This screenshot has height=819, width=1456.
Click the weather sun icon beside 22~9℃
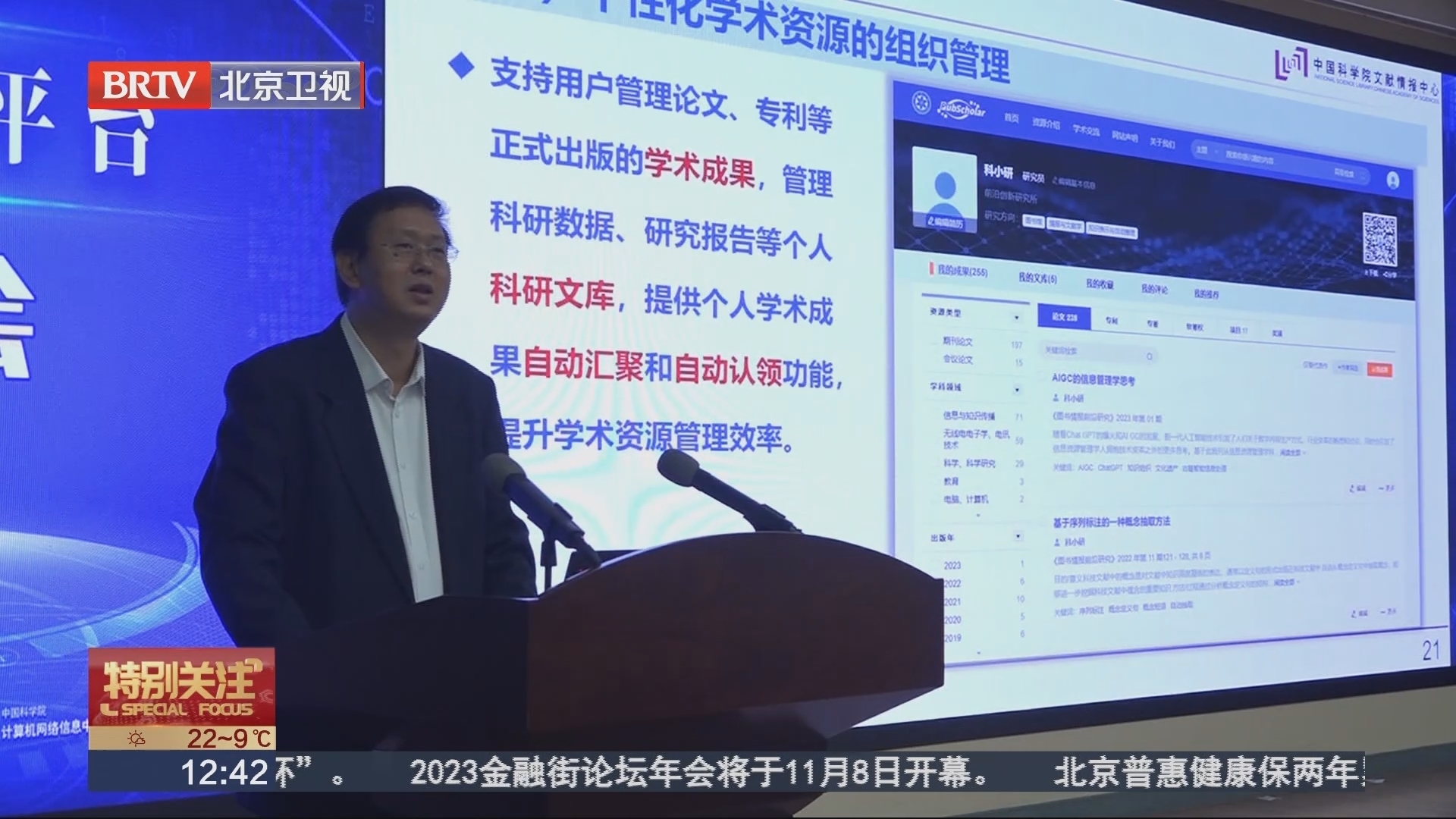tap(136, 738)
